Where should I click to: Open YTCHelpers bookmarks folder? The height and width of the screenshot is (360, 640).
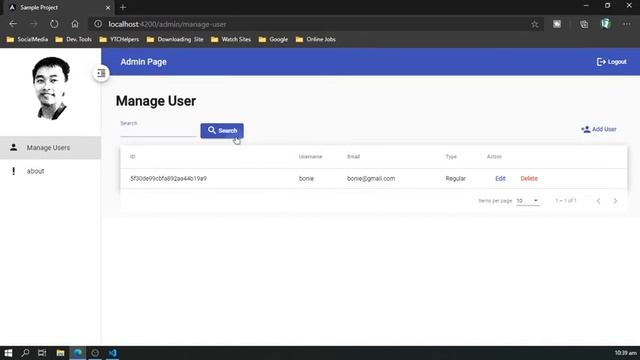coord(119,40)
